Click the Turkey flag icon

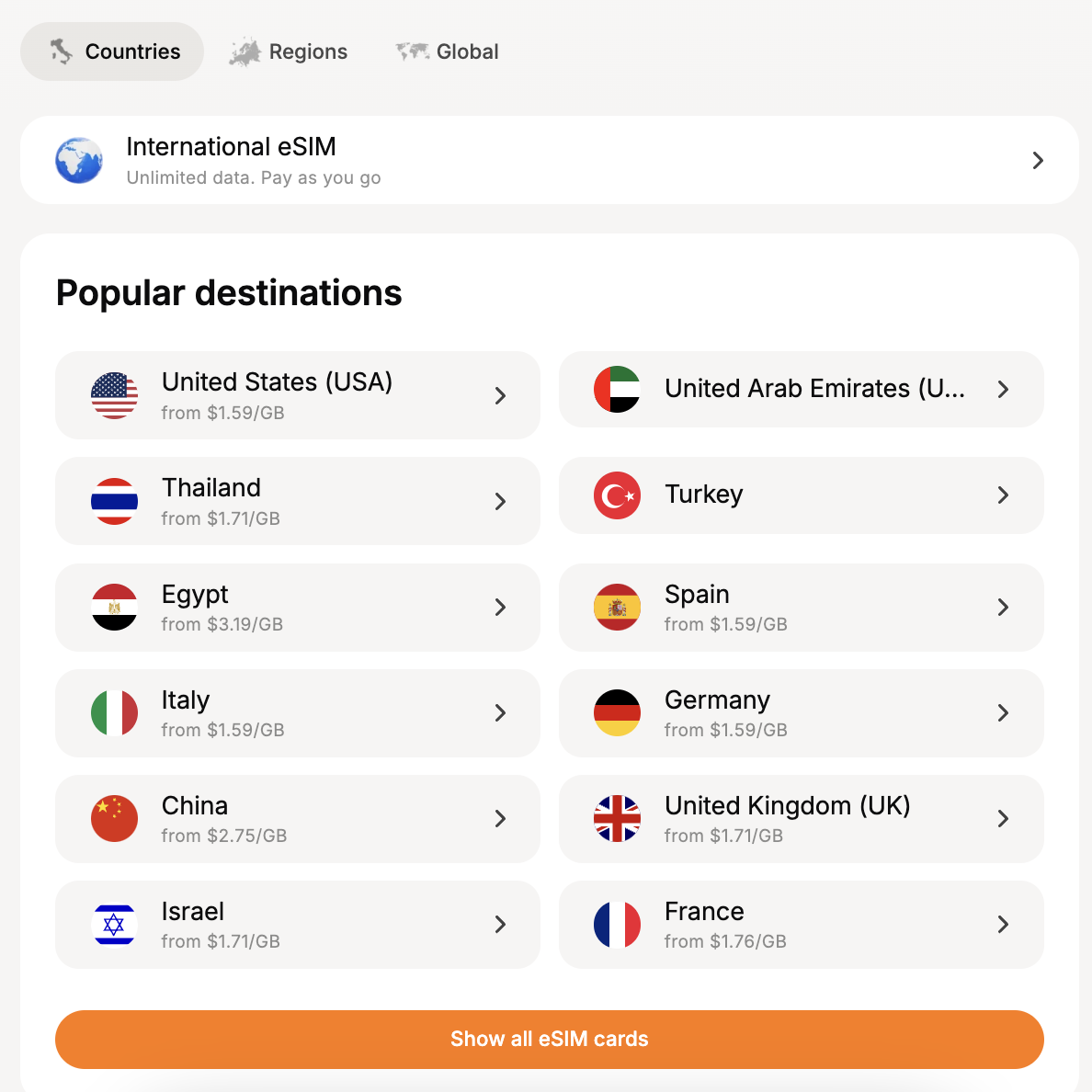pos(617,495)
